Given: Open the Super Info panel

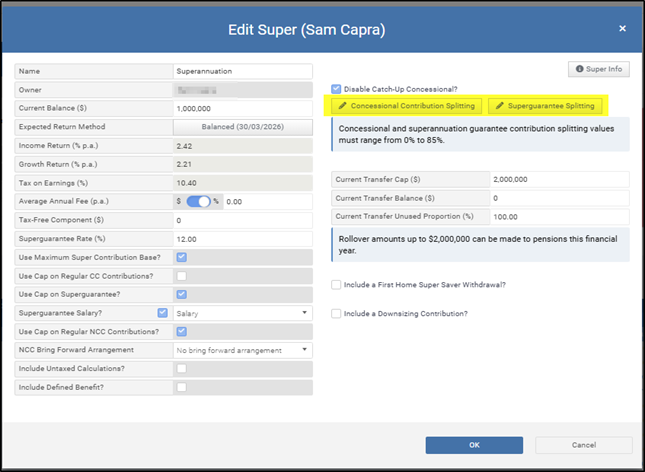Looking at the screenshot, I should 598,69.
